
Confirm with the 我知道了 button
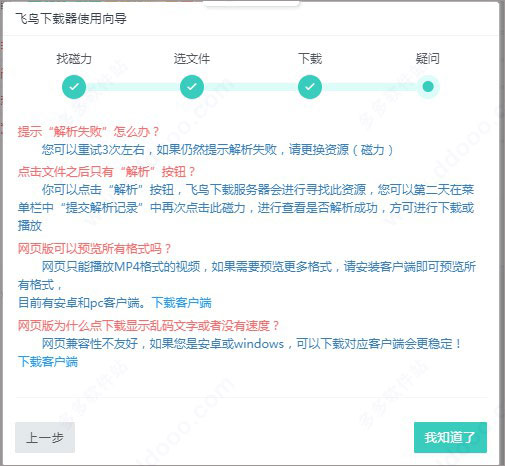450,438
